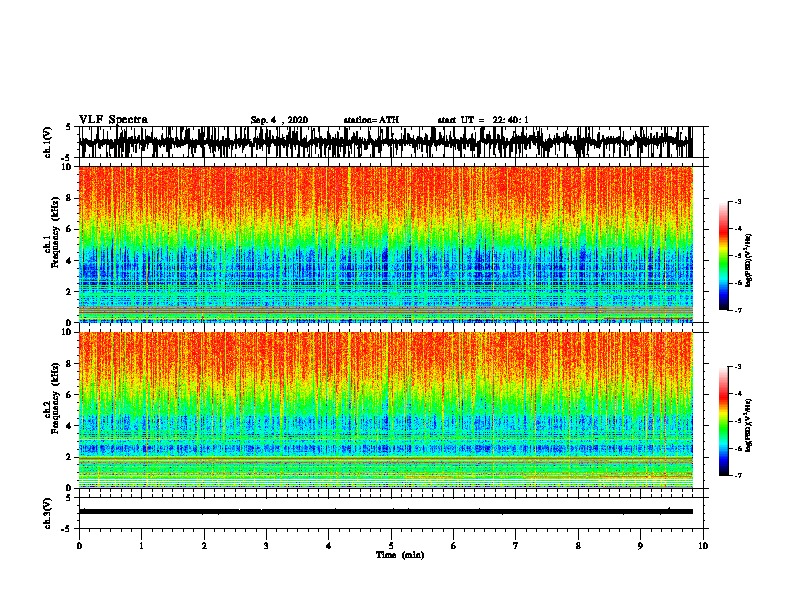Click time axis tick label "6"
The height and width of the screenshot is (612, 792).
pos(454,546)
